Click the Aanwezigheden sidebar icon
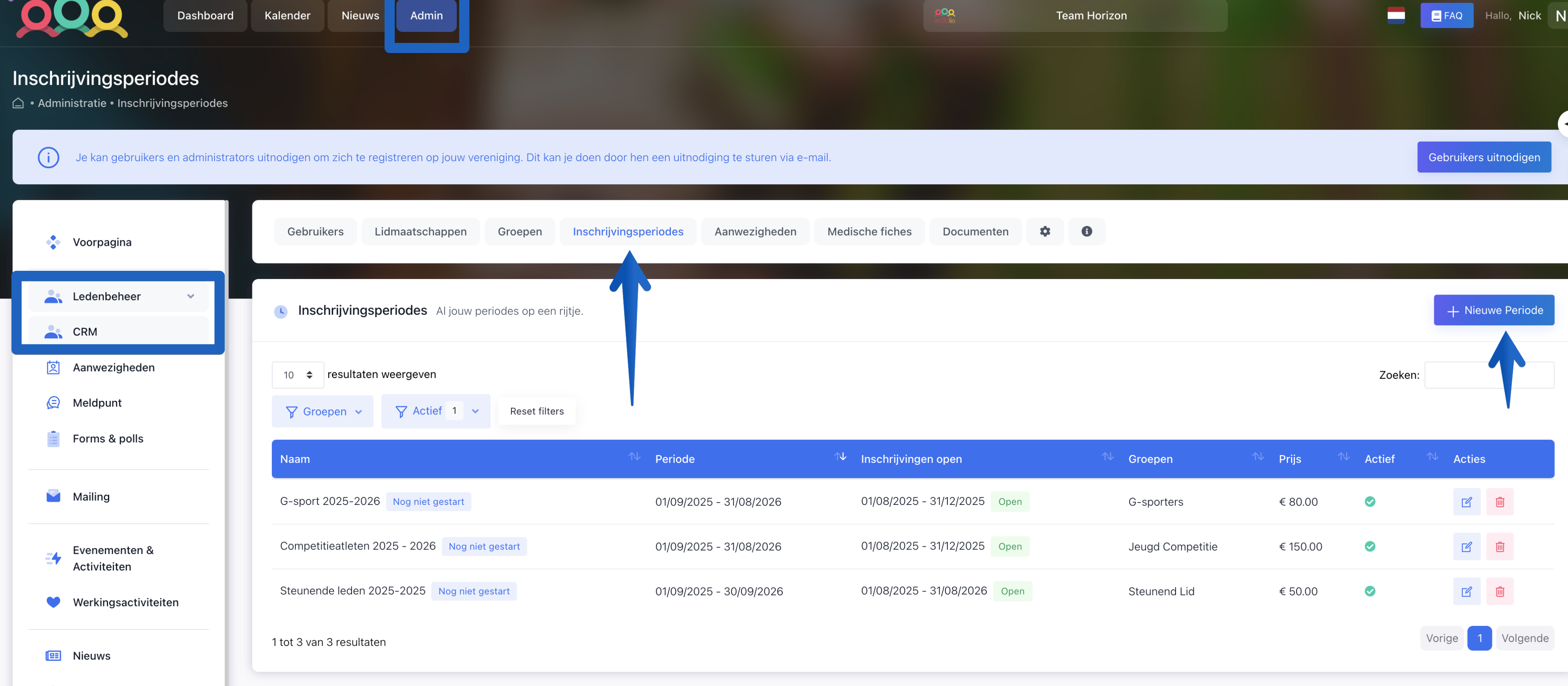 click(x=53, y=368)
